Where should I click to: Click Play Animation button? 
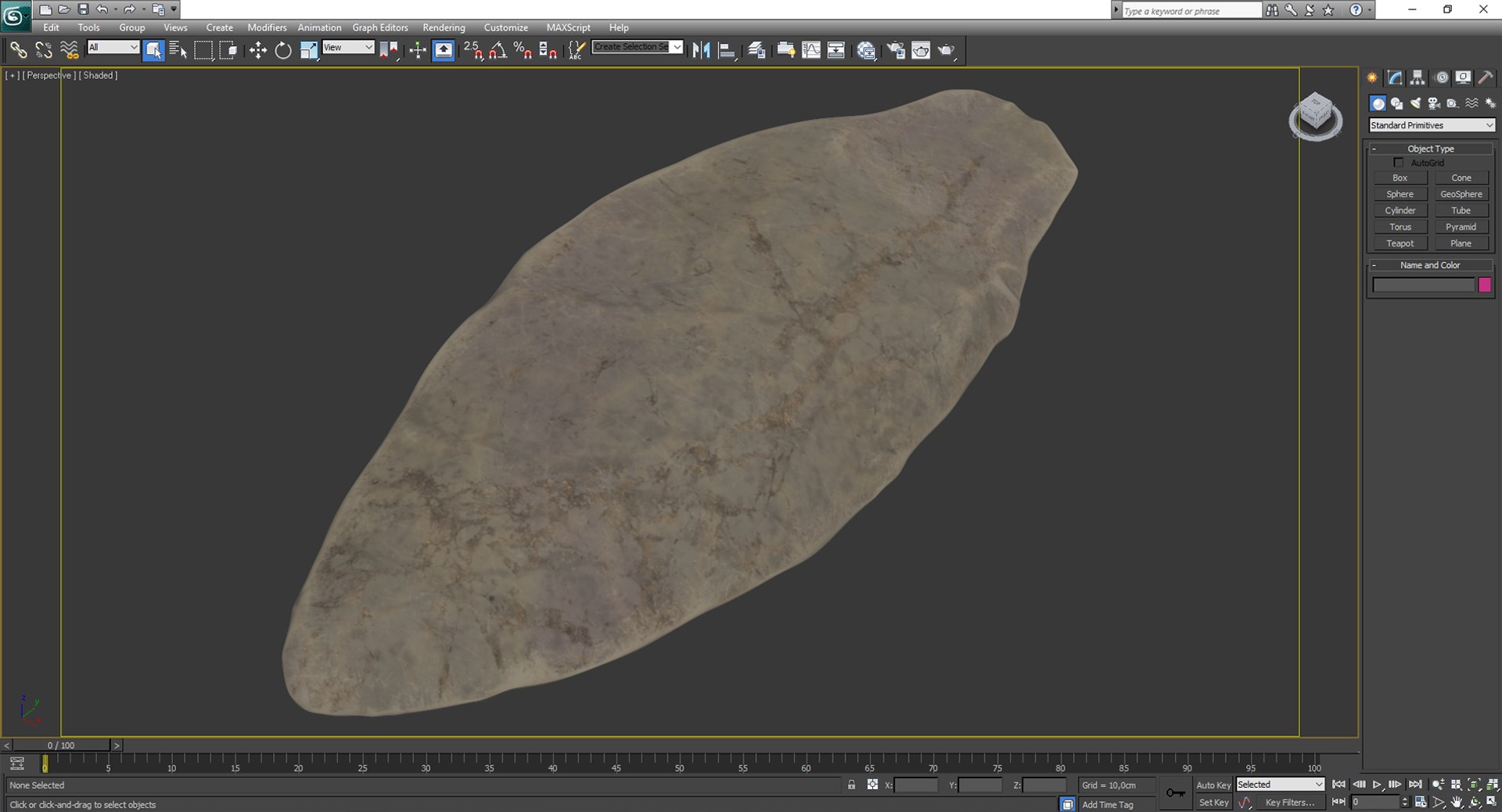1377,785
